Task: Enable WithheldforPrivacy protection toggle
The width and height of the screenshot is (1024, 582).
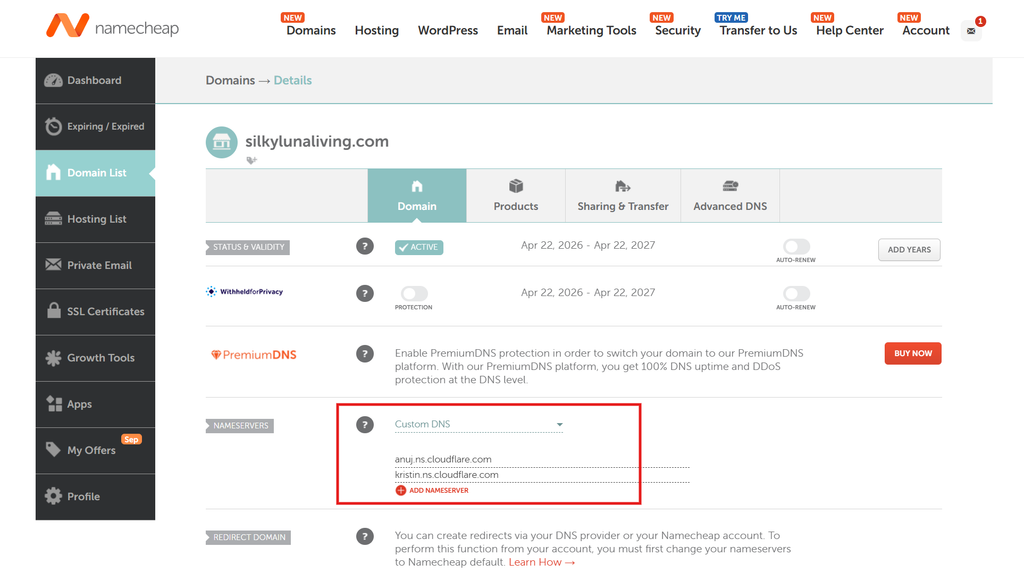Action: [x=414, y=293]
